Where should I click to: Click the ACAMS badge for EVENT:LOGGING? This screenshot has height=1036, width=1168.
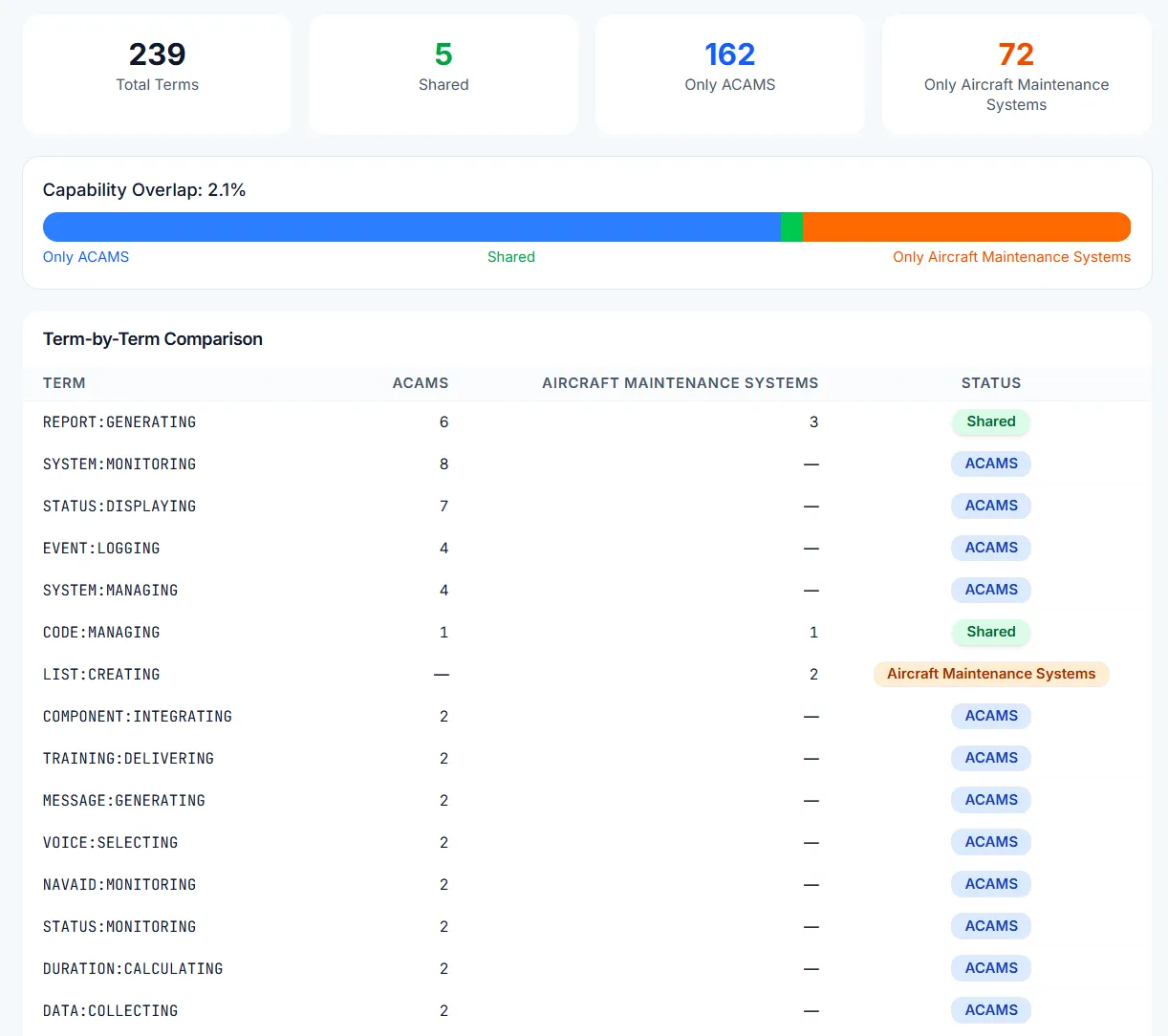pos(991,548)
